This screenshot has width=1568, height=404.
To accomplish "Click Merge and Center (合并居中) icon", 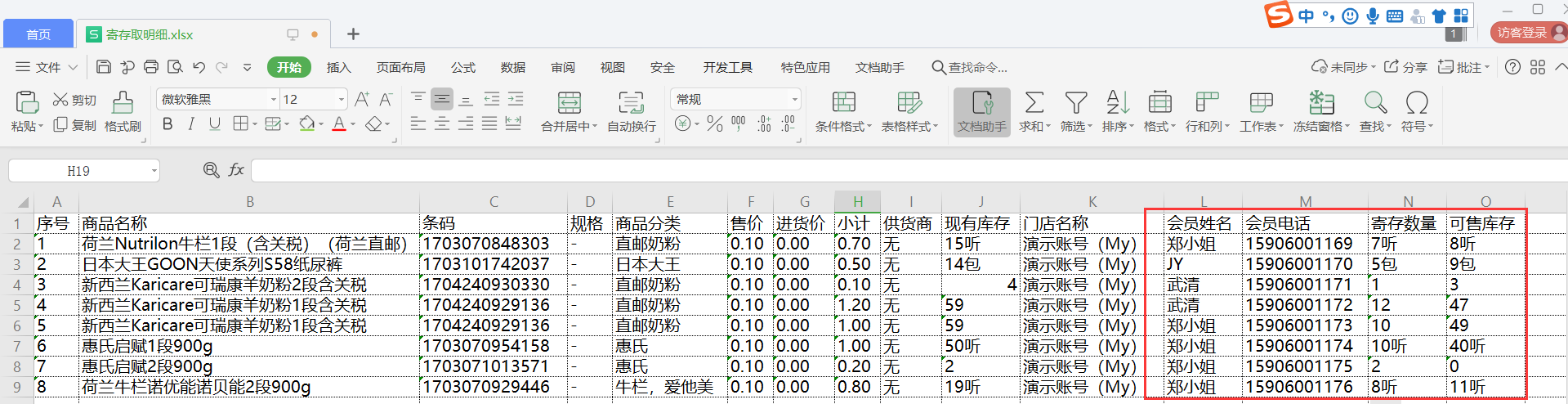I will (x=570, y=102).
